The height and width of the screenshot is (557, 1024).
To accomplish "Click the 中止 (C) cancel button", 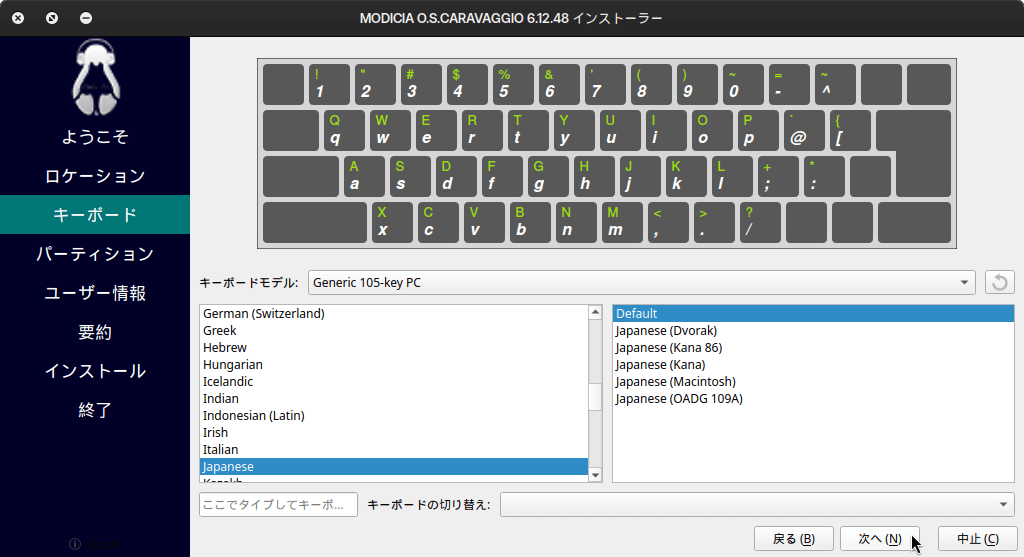I will point(977,539).
